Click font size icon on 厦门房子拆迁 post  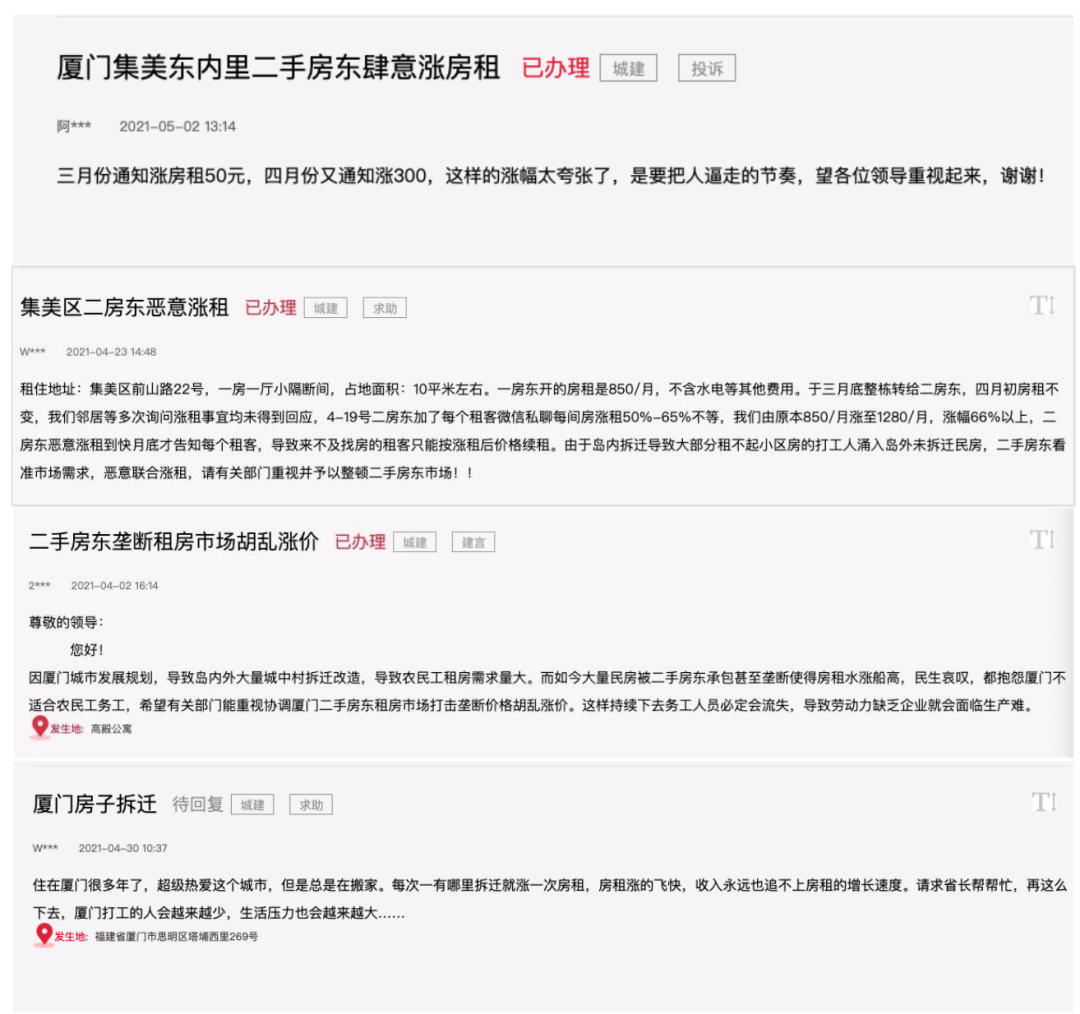[x=1042, y=801]
